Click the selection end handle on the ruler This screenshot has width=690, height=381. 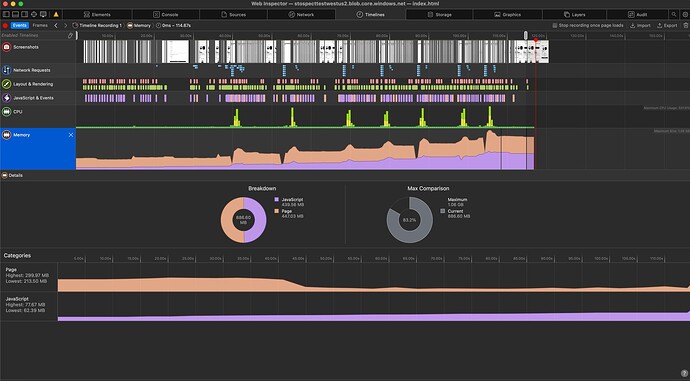pyautogui.click(x=525, y=36)
